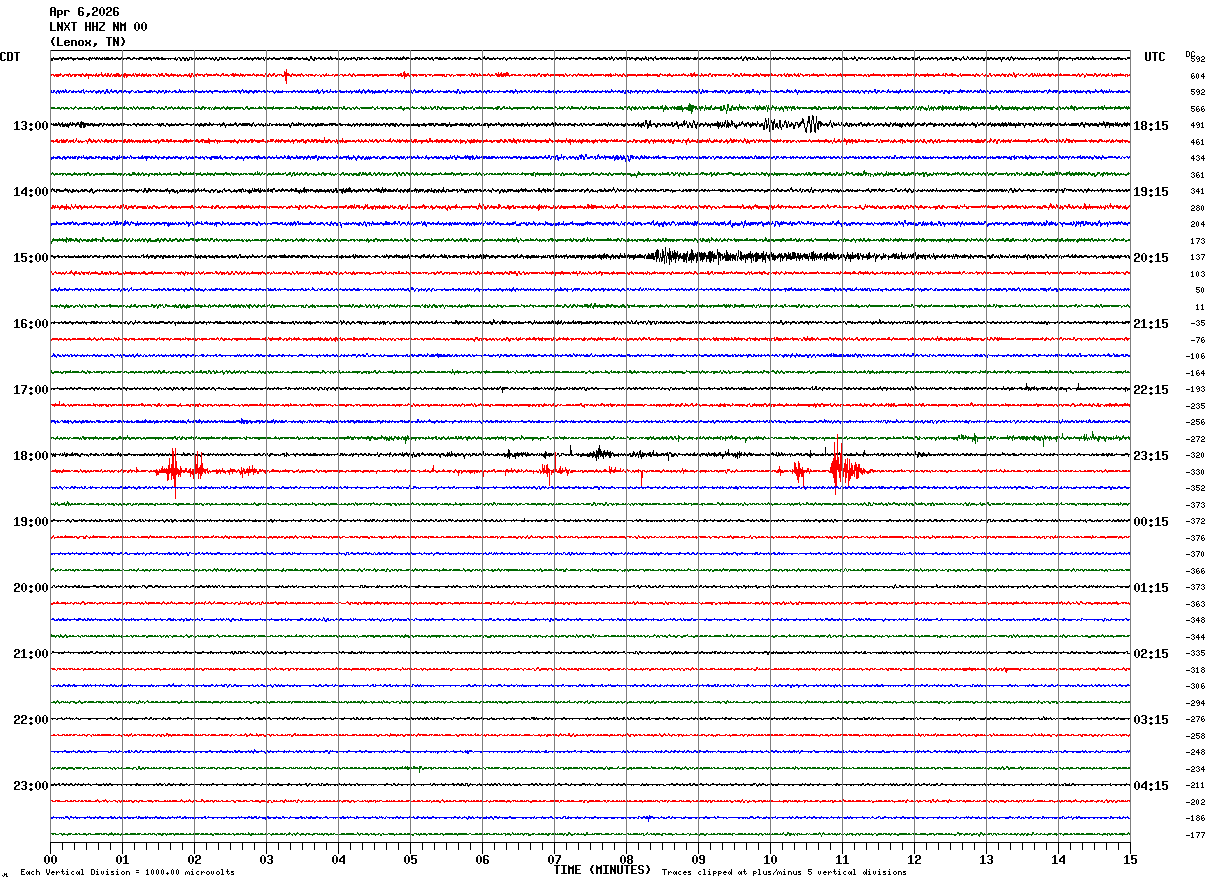Click the DC offset value '604'
Viewport: 1210px width, 886px height.
pos(1197,76)
